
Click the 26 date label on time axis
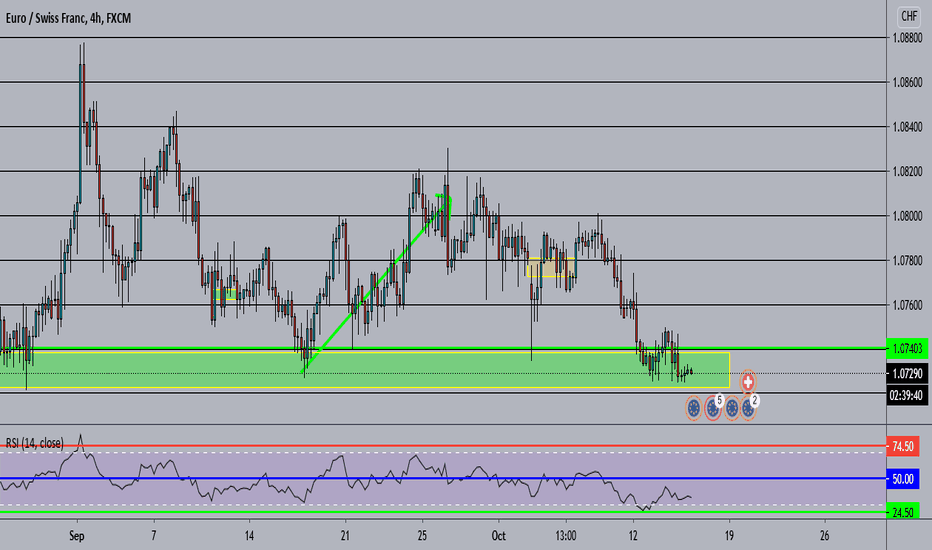point(824,536)
